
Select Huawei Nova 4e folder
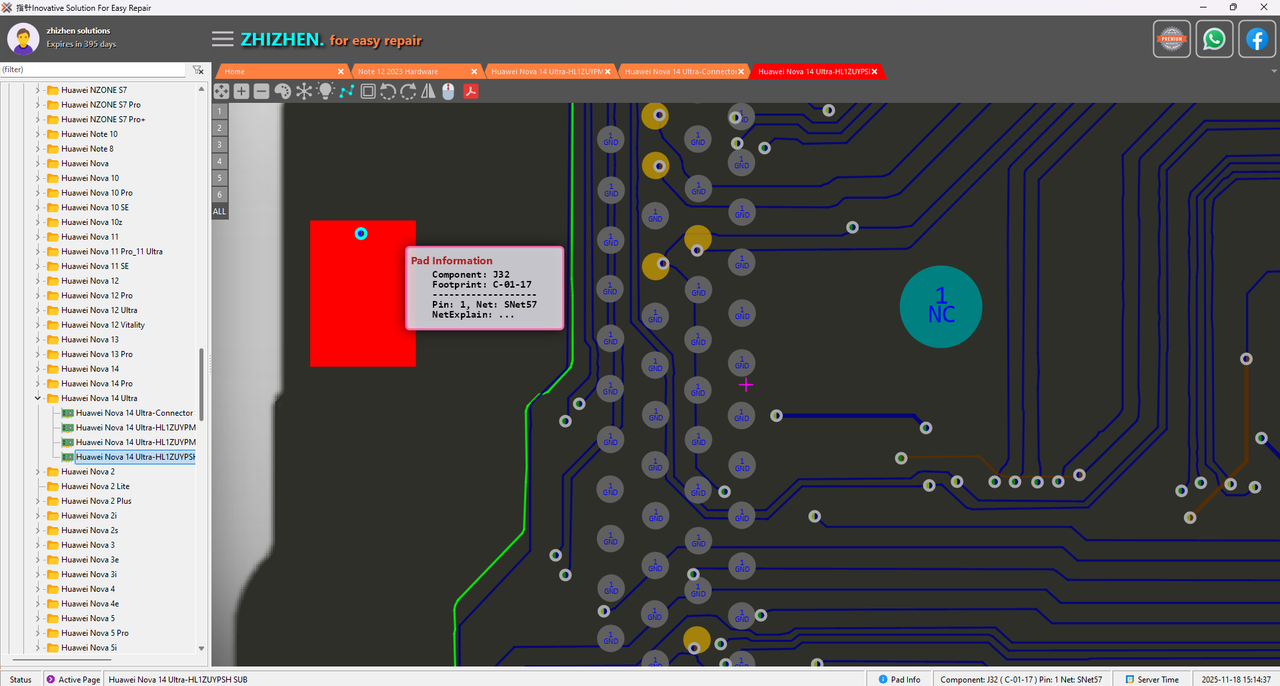[x=90, y=604]
